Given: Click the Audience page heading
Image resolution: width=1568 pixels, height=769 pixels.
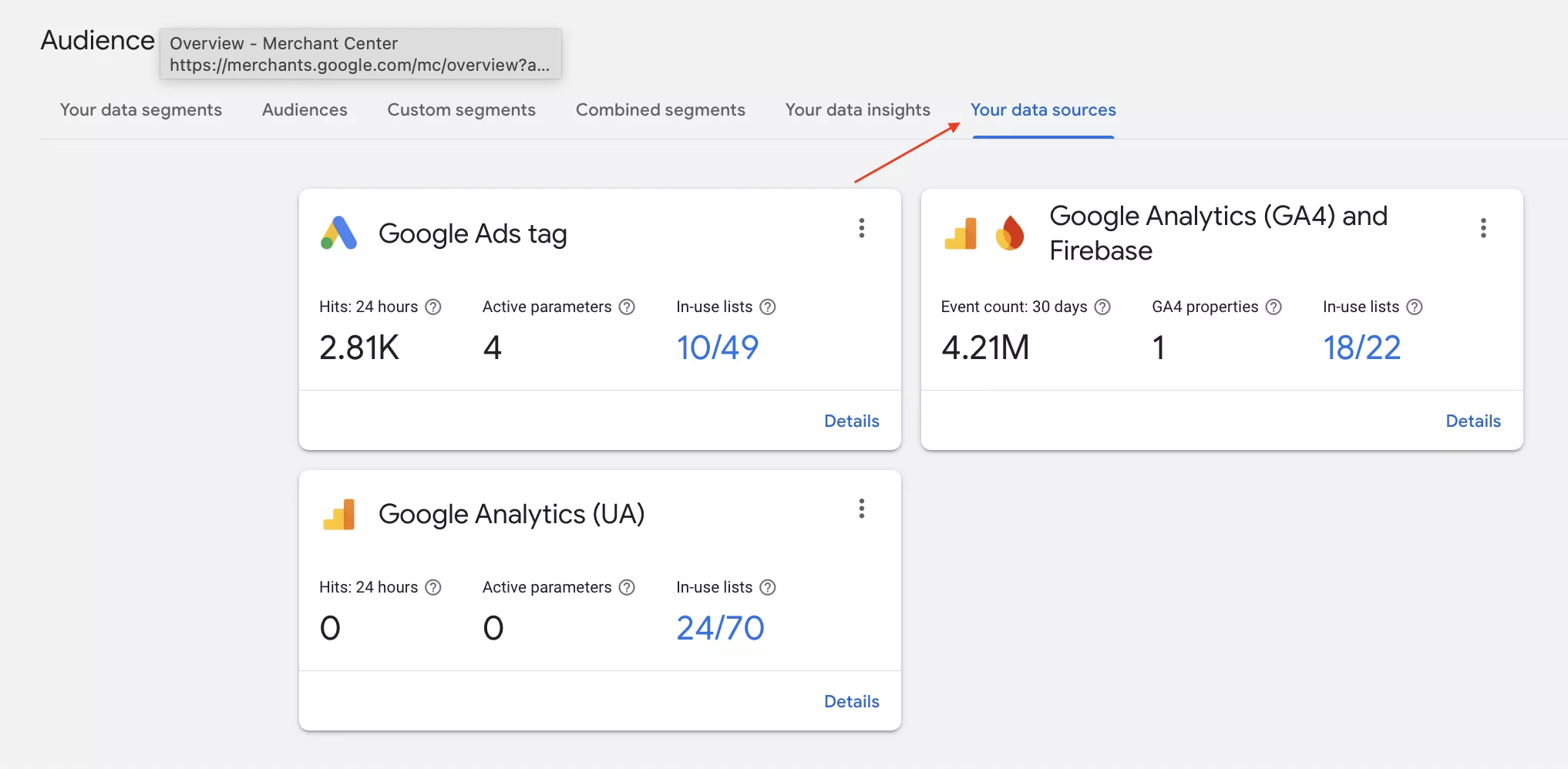Looking at the screenshot, I should tap(98, 40).
